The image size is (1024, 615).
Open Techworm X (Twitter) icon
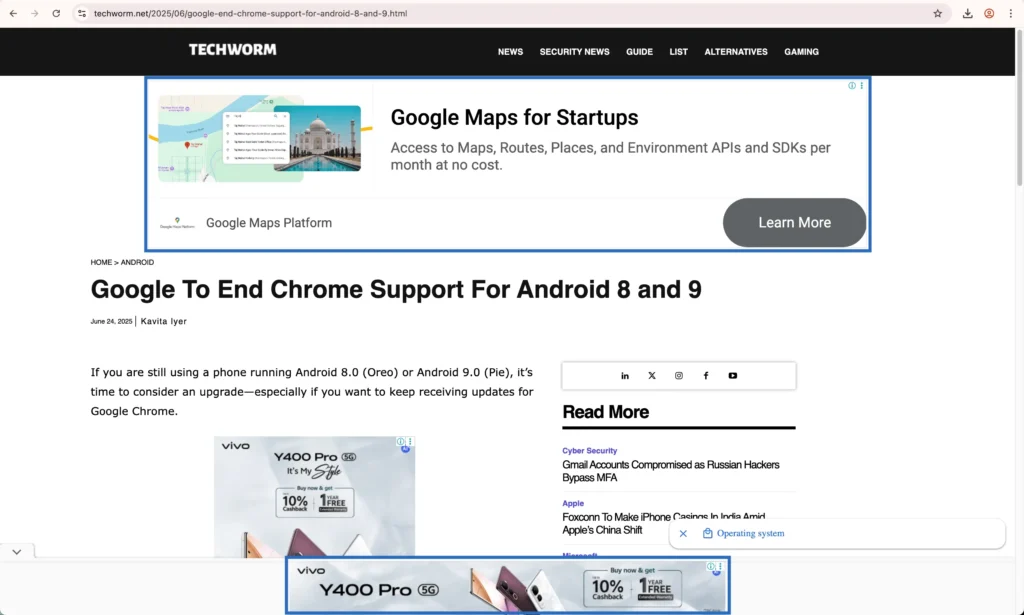click(x=652, y=375)
